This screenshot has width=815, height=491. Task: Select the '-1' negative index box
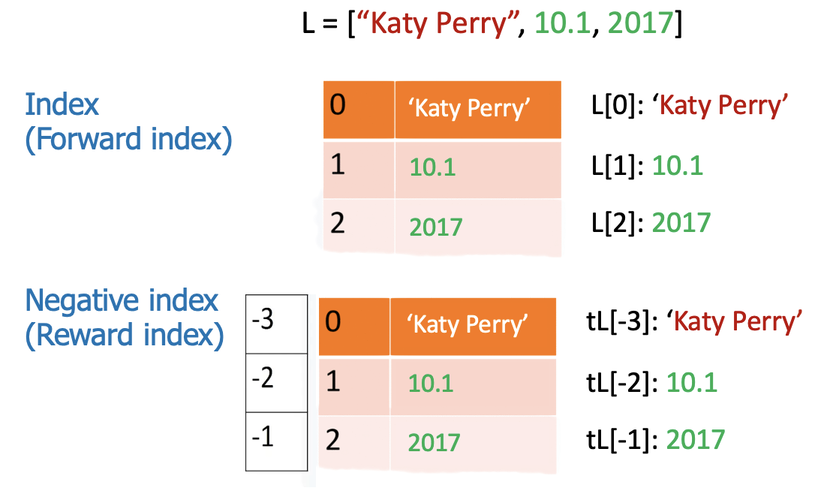click(x=276, y=439)
